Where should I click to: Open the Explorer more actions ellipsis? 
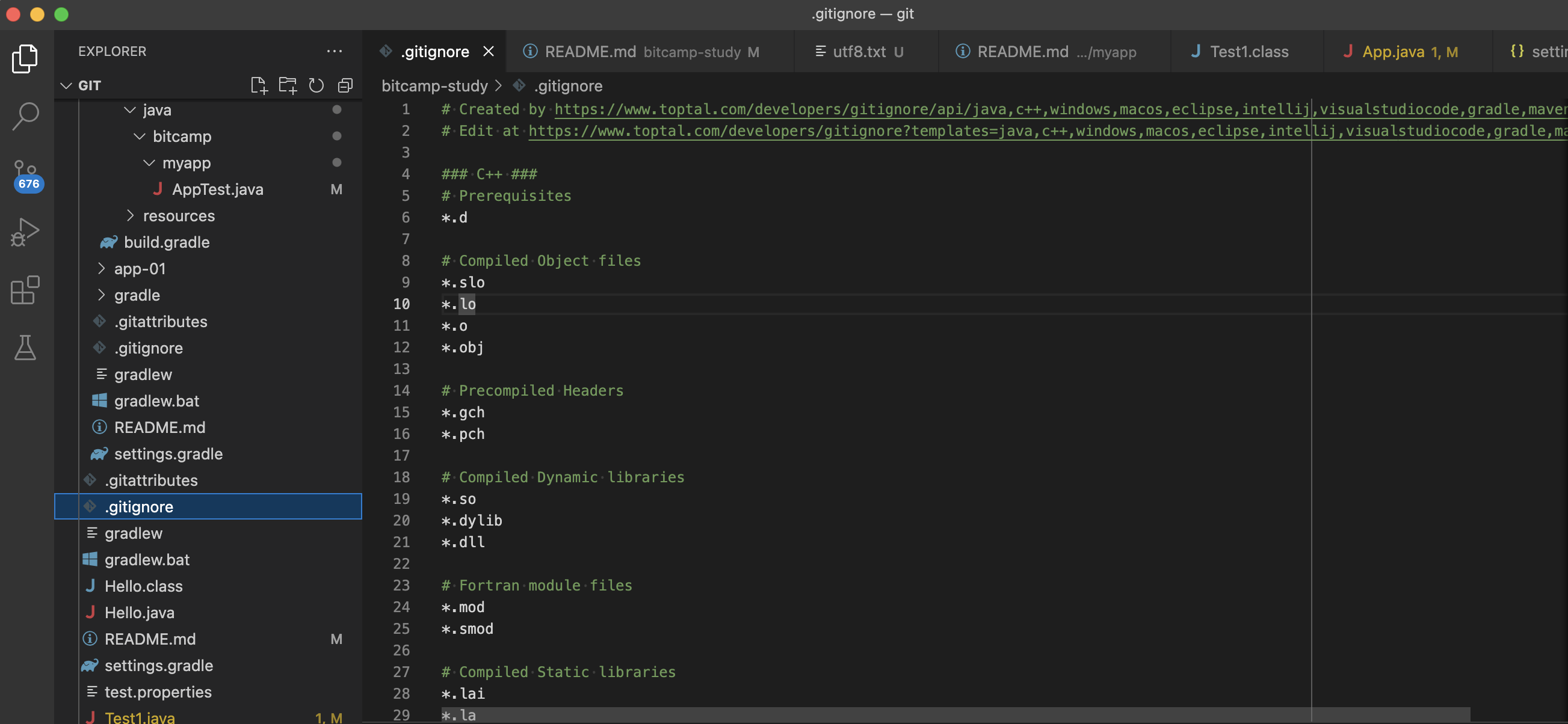coord(334,51)
